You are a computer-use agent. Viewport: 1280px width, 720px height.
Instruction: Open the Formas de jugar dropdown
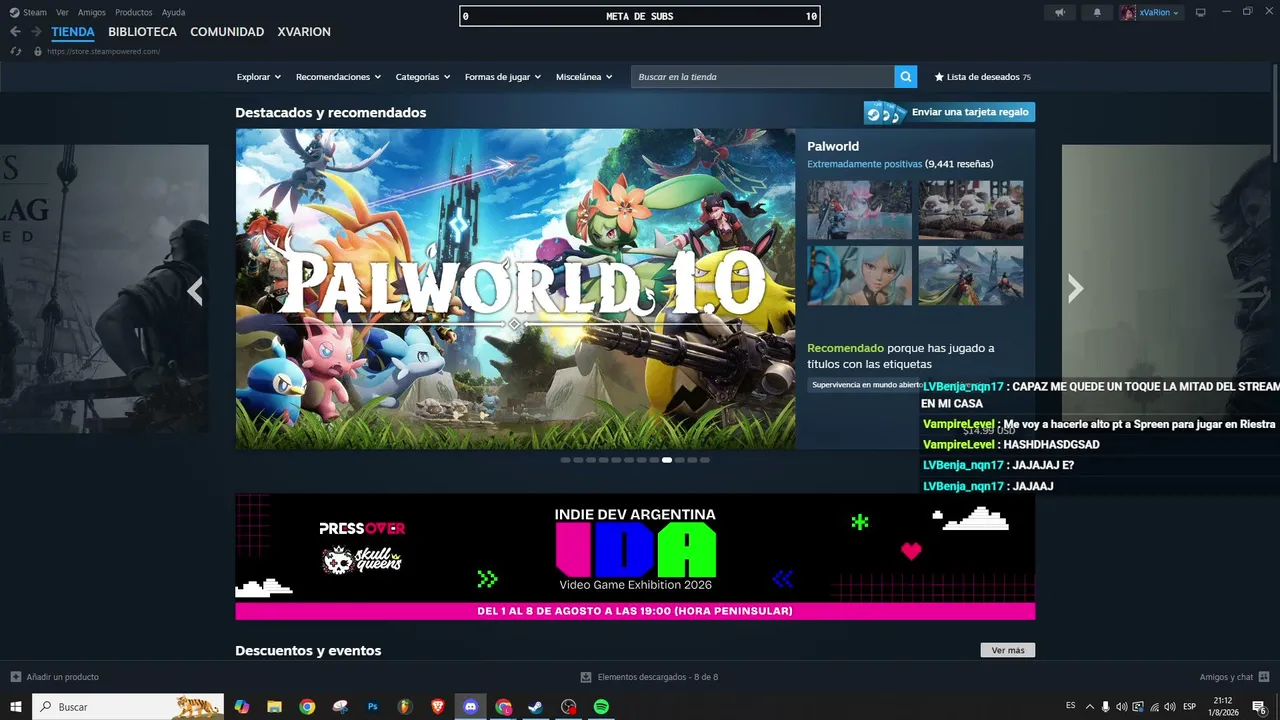(x=503, y=77)
